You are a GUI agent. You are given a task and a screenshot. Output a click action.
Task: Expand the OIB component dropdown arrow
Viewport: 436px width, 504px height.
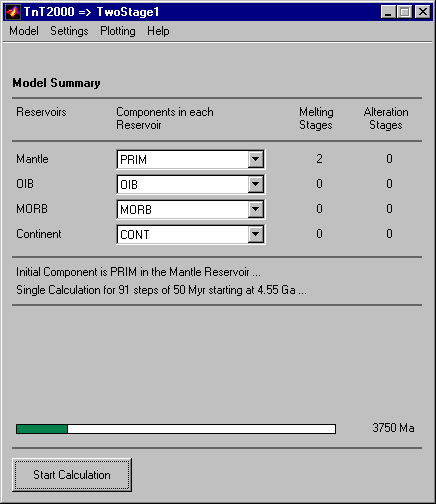pos(256,184)
